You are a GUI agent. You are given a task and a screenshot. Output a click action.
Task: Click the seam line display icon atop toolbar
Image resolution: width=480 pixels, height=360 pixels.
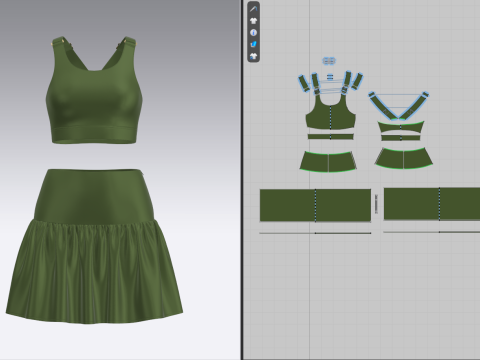point(254,9)
